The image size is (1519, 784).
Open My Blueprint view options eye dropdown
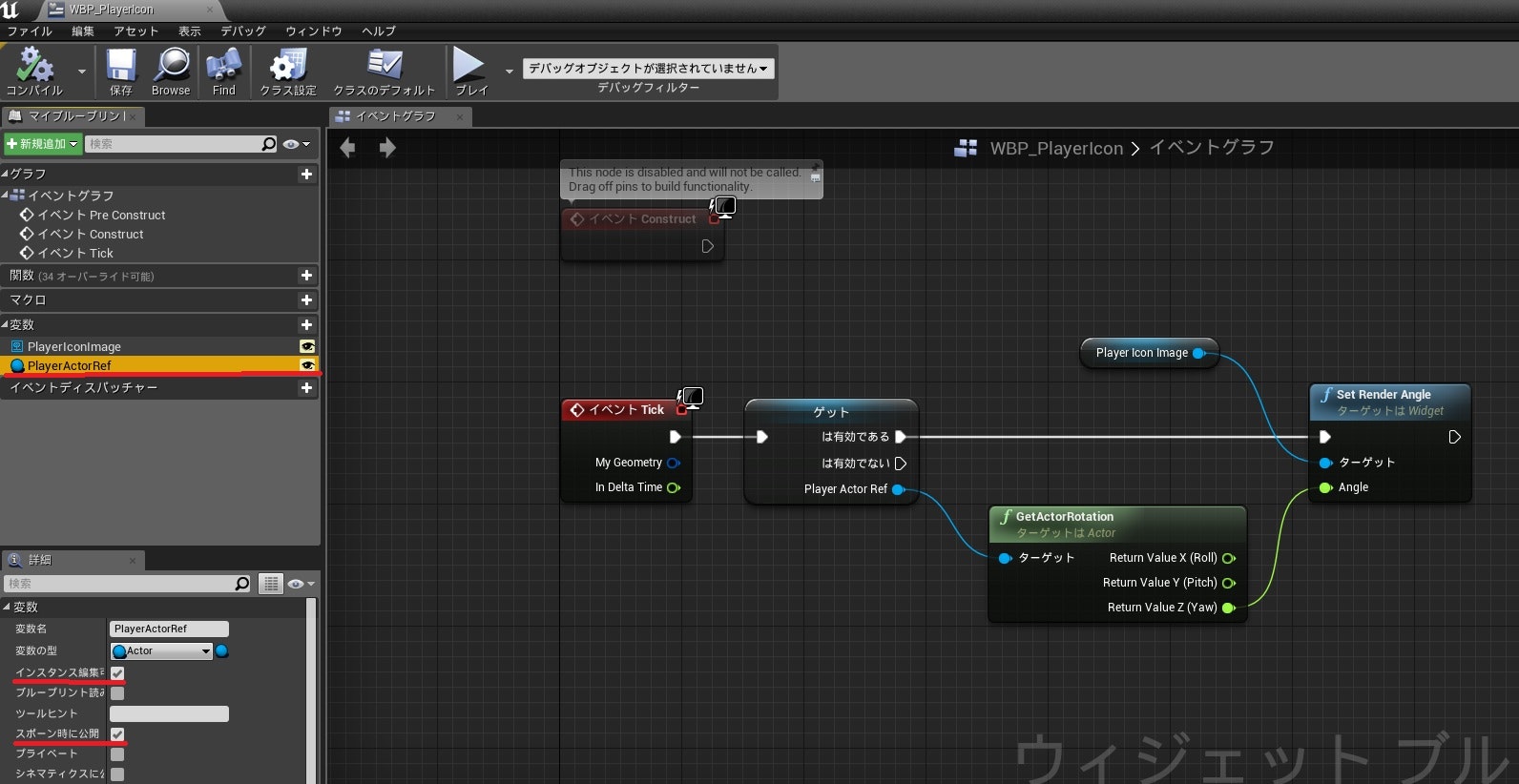click(x=297, y=144)
